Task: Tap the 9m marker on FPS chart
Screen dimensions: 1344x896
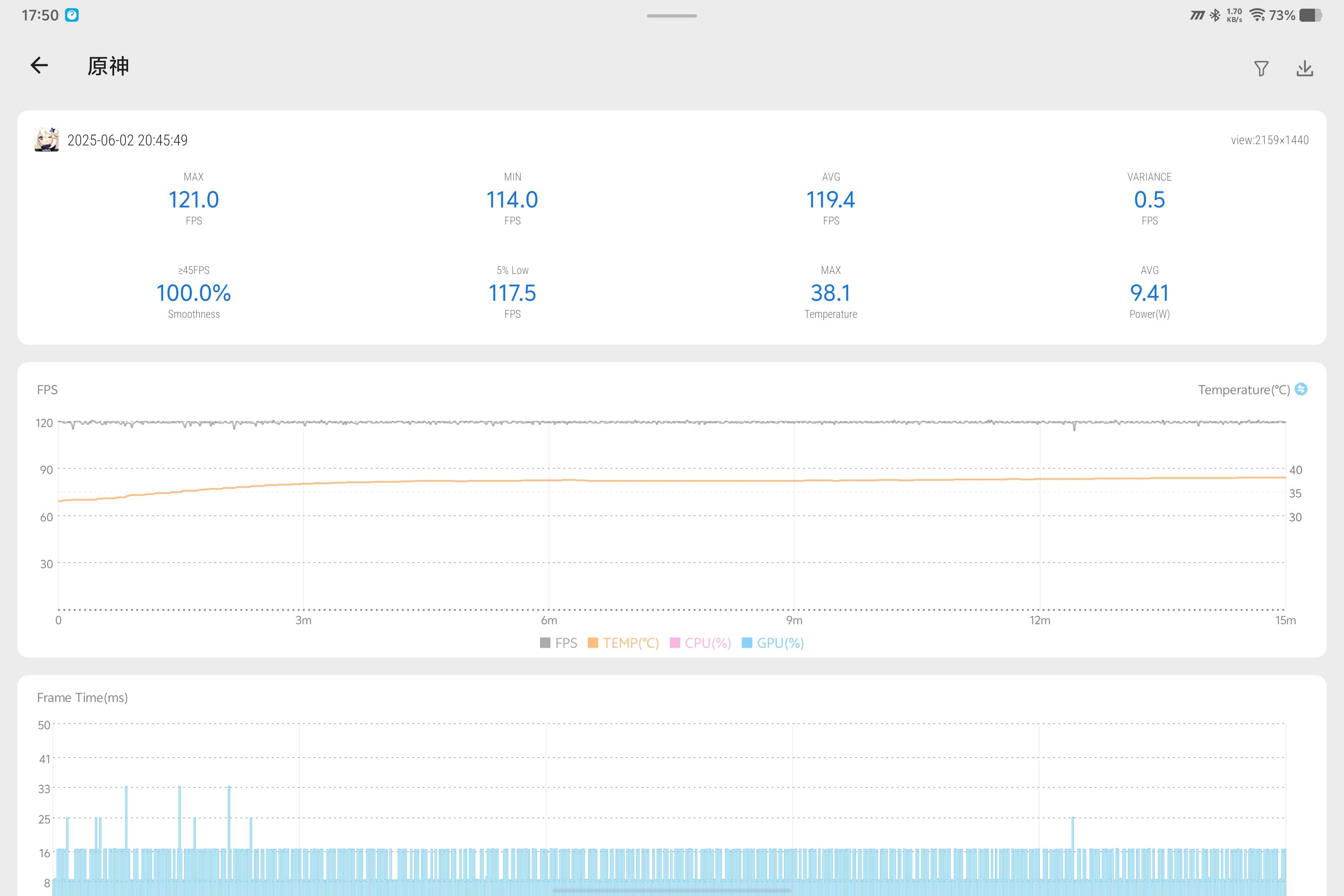Action: pyautogui.click(x=794, y=620)
